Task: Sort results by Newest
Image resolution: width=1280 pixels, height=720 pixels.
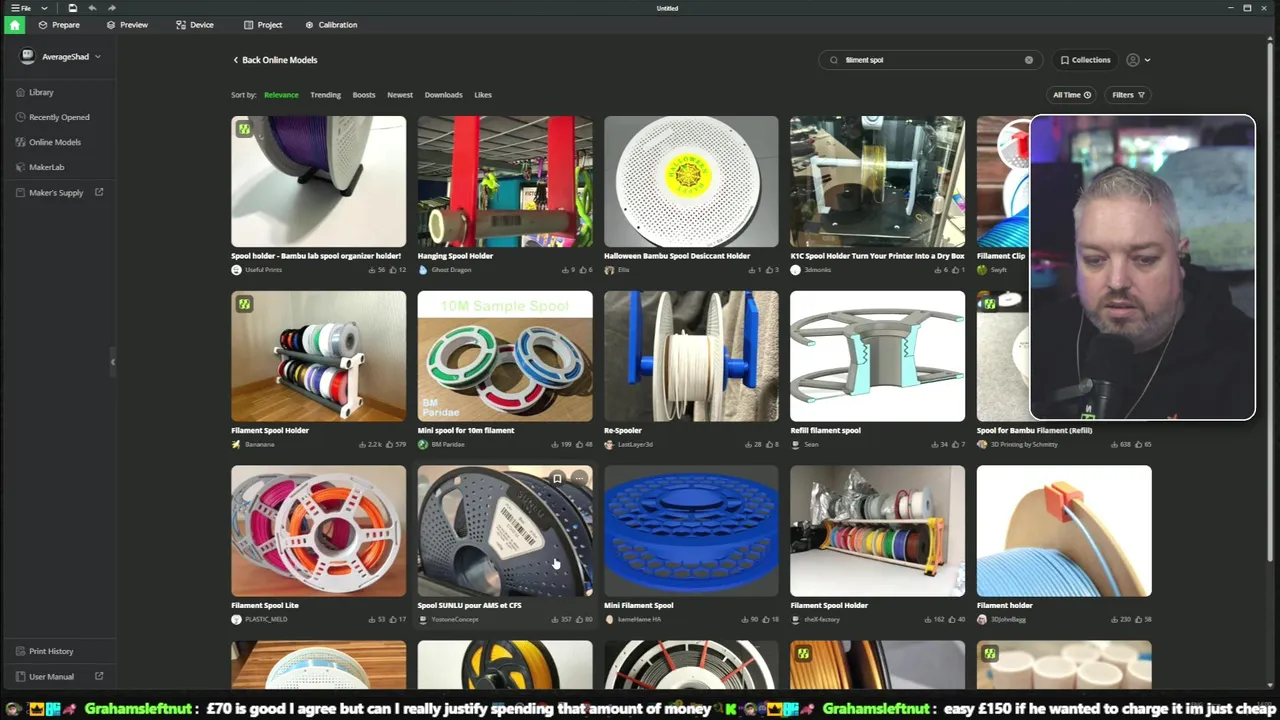Action: (400, 95)
